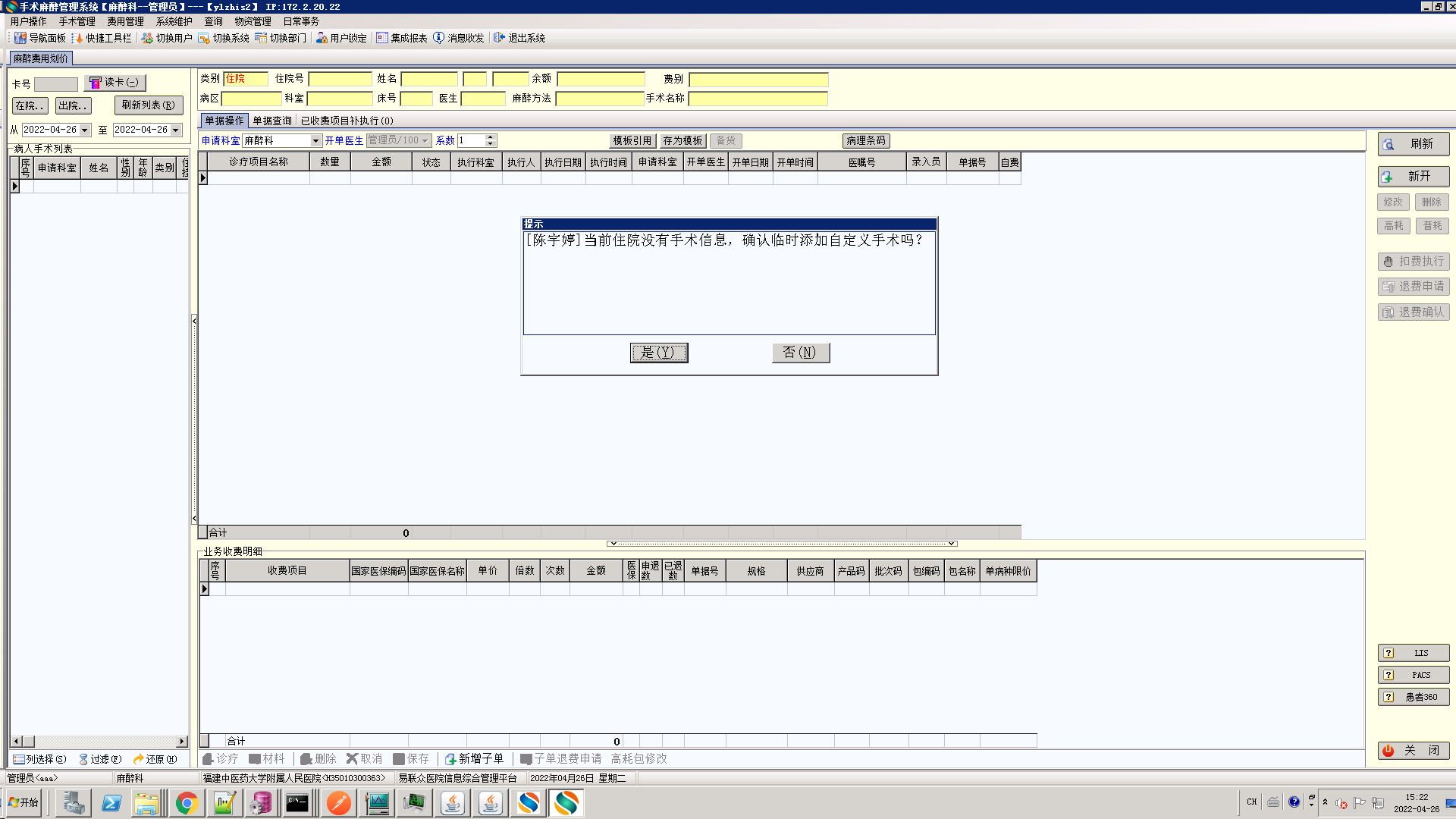This screenshot has height=819, width=1456.
Task: Open the 费用管理 menu
Action: point(125,21)
